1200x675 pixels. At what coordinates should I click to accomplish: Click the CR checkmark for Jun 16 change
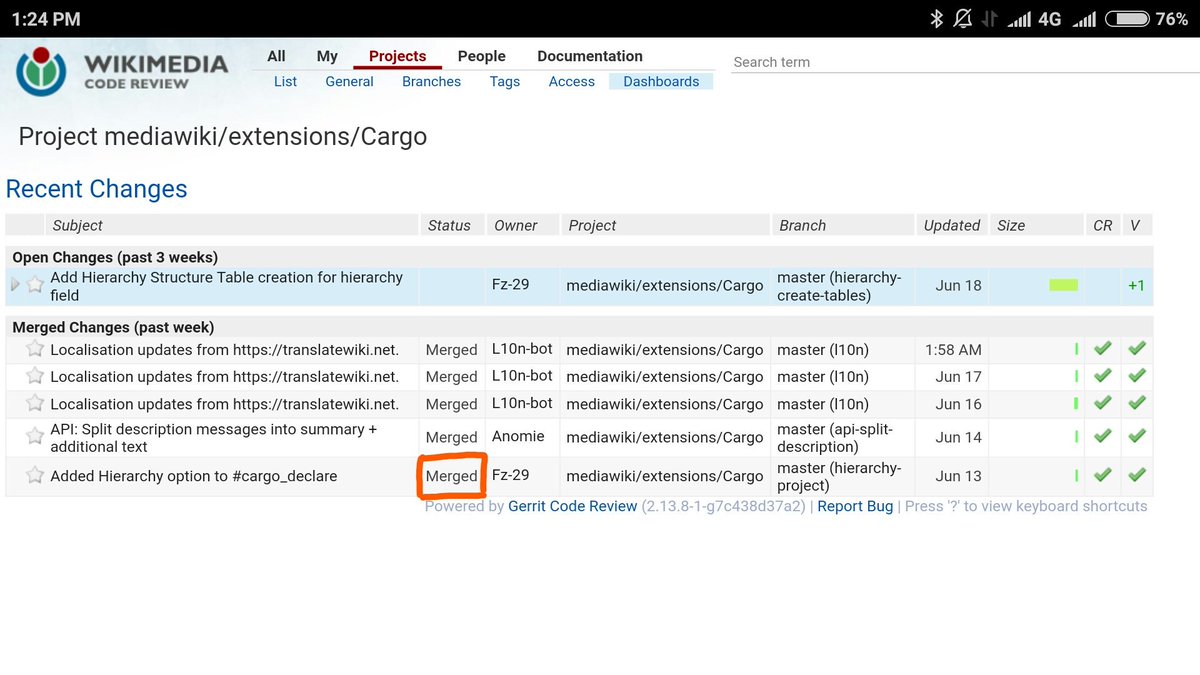pyautogui.click(x=1102, y=403)
